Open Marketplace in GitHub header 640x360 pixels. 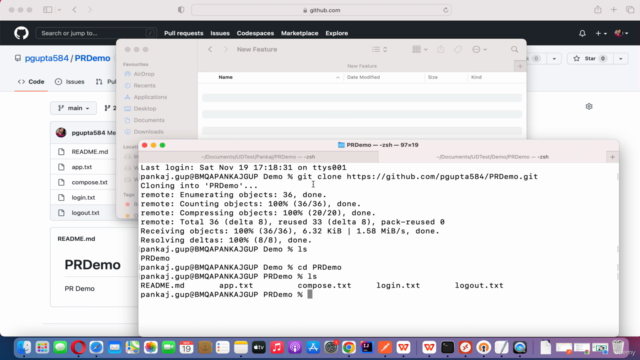click(300, 33)
